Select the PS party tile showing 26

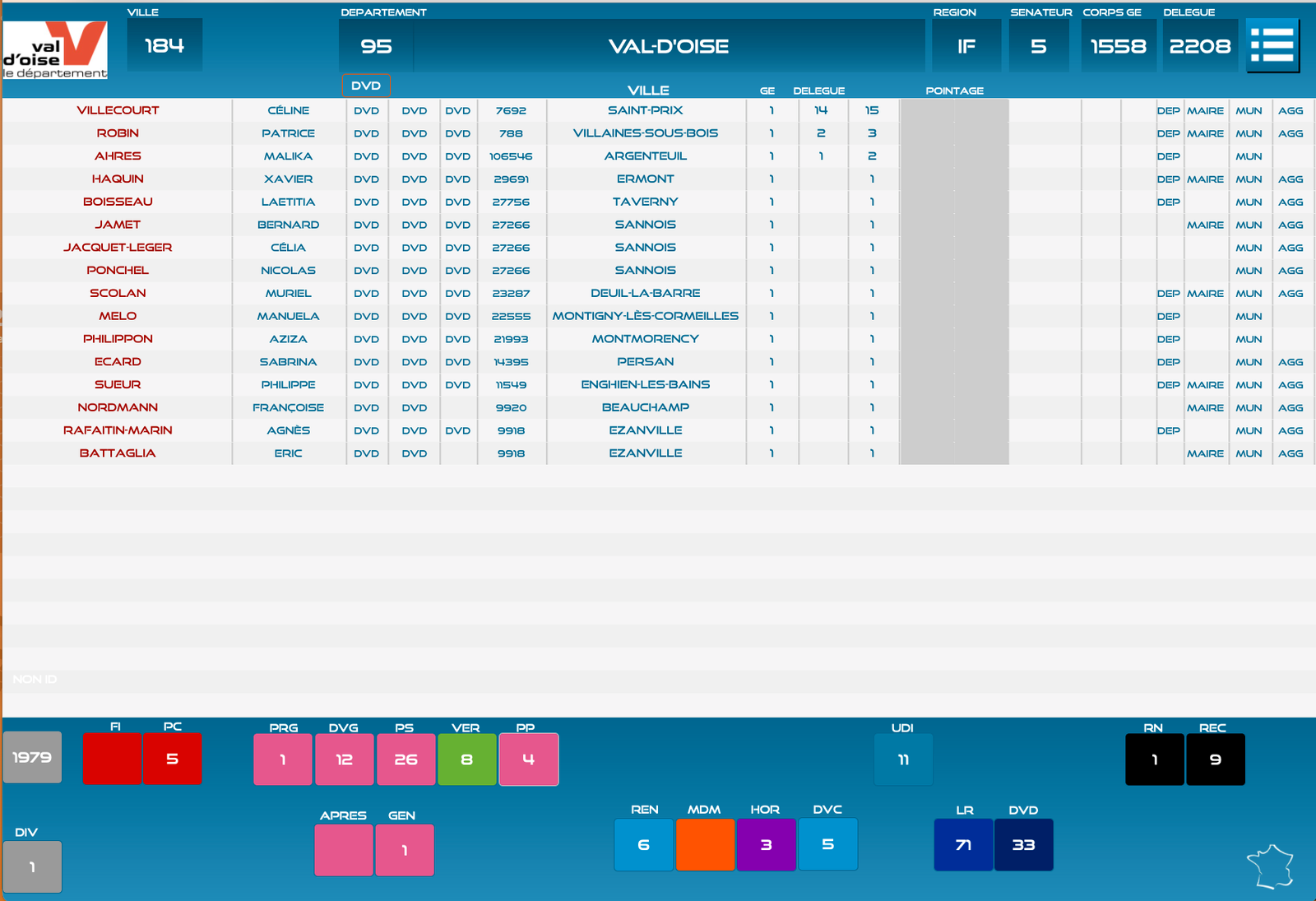coord(405,759)
